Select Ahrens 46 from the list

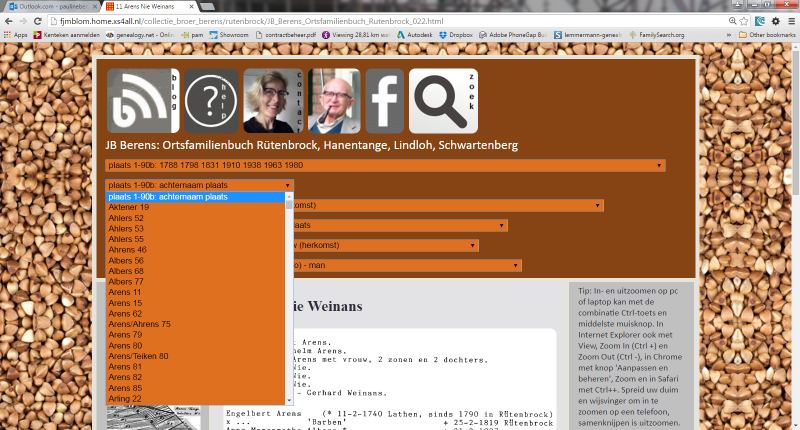[x=195, y=249]
